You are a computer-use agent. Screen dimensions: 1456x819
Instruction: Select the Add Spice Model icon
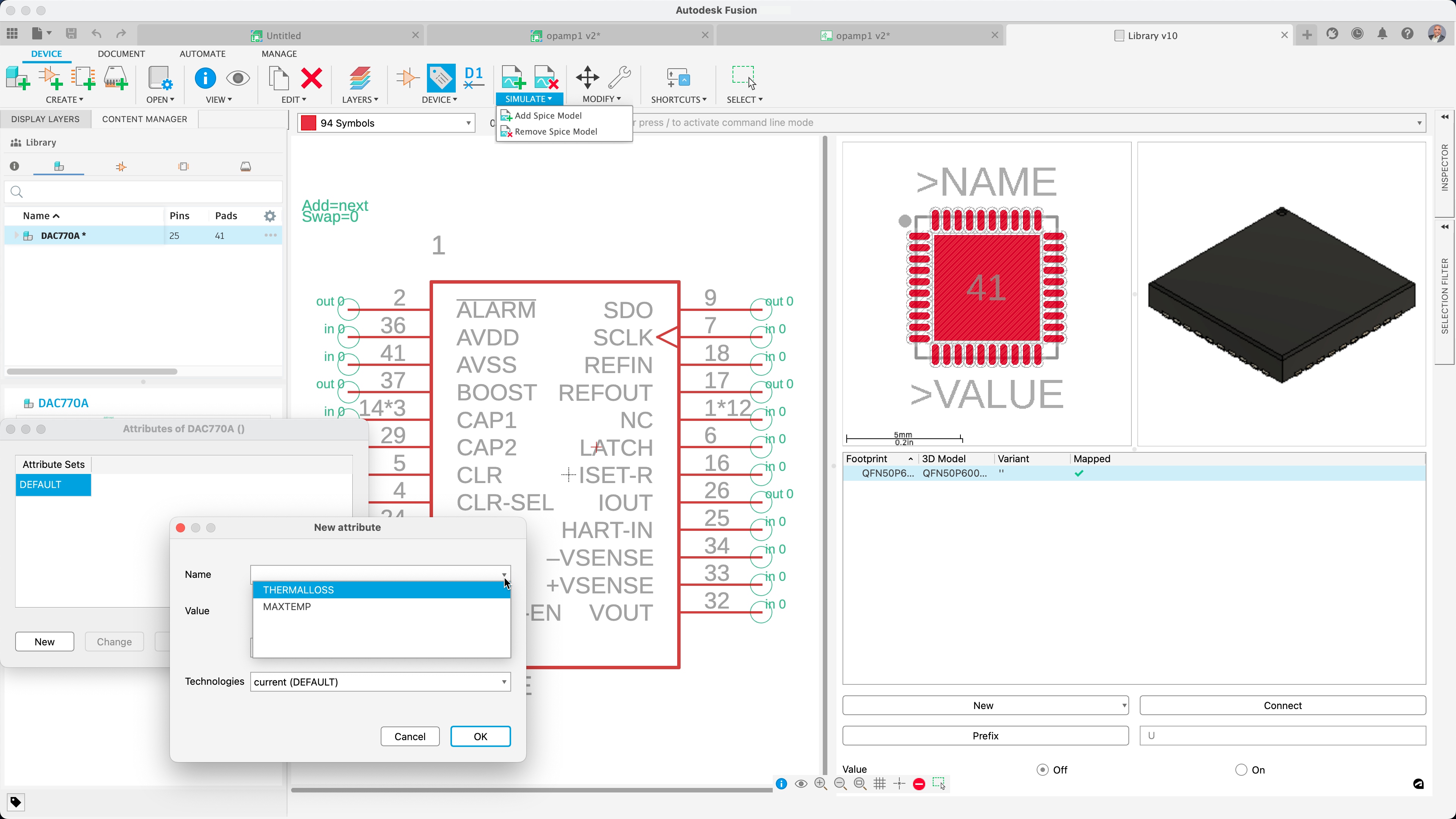[512, 77]
